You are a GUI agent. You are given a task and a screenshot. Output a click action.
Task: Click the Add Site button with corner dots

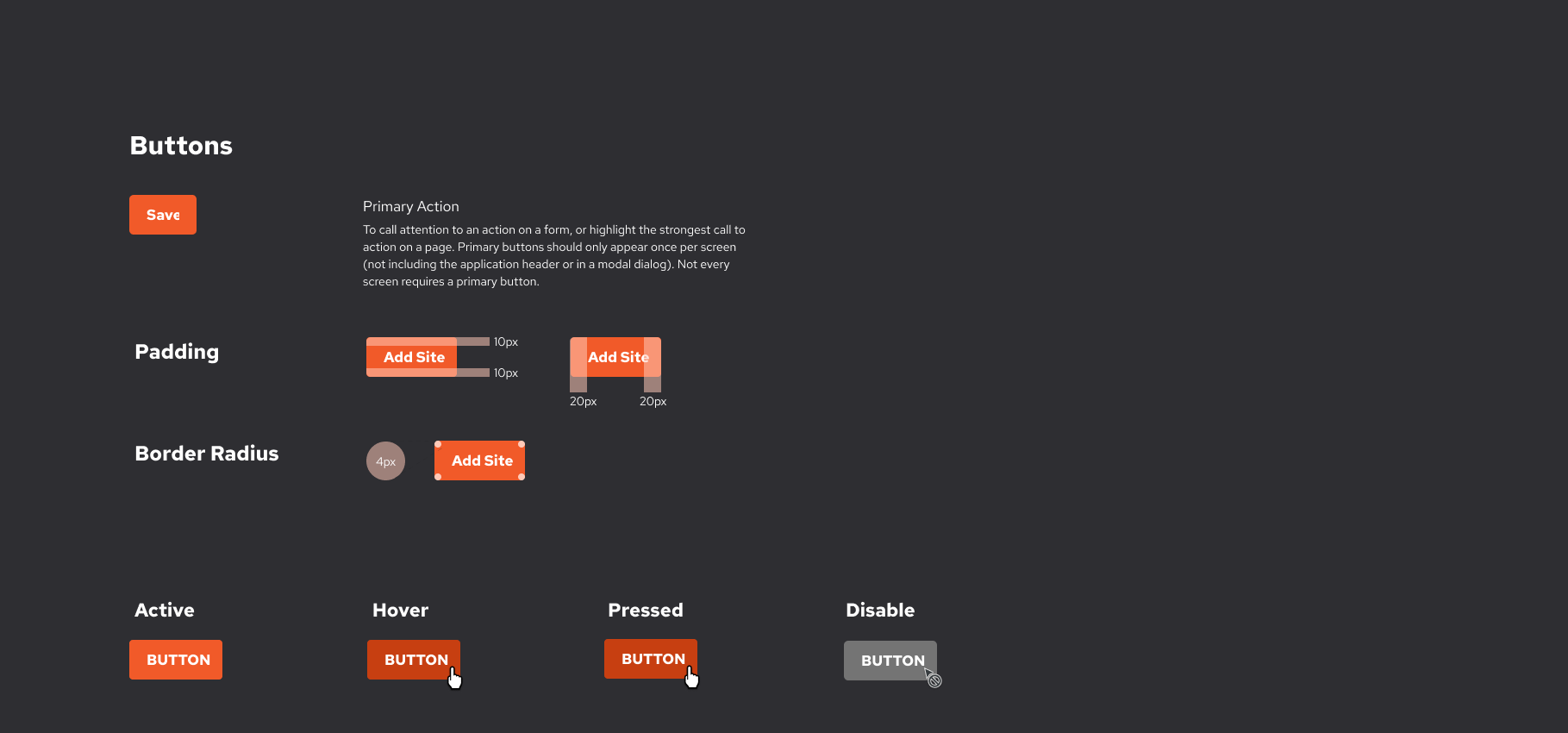tap(480, 460)
